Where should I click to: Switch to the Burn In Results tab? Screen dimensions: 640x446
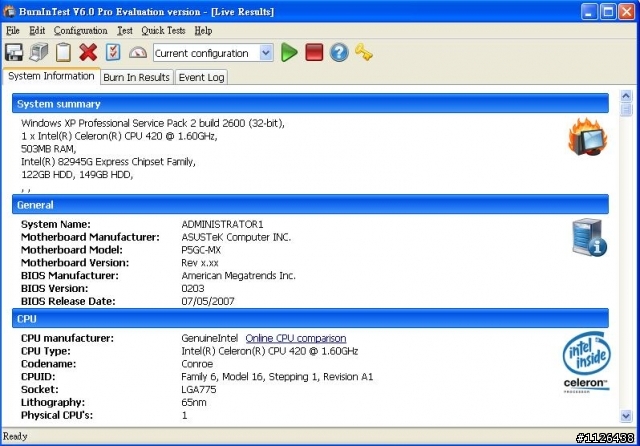click(x=136, y=77)
